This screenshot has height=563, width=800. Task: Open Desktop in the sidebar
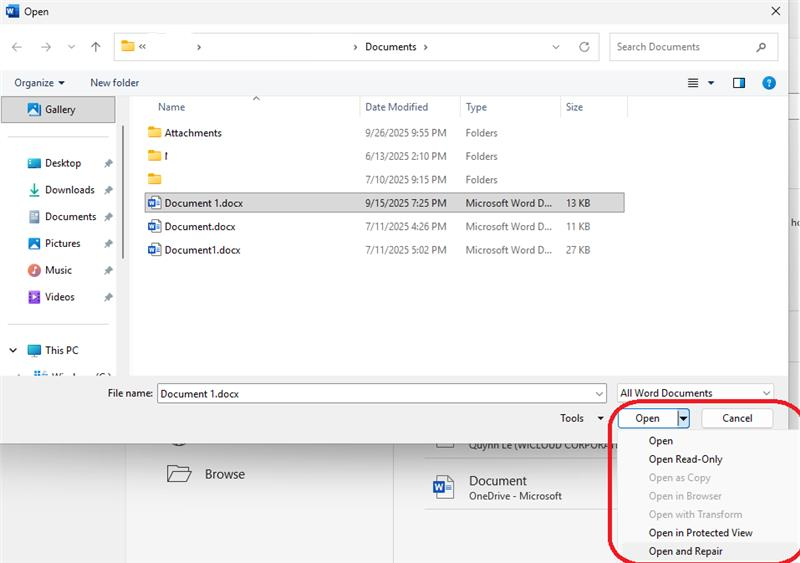pos(63,163)
